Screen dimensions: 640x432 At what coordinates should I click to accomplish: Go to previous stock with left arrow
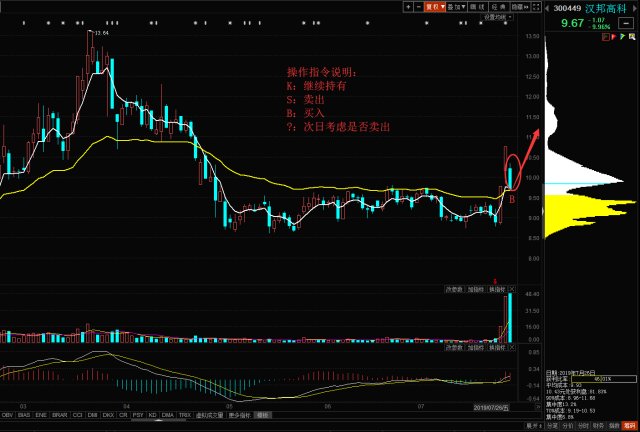547,8
